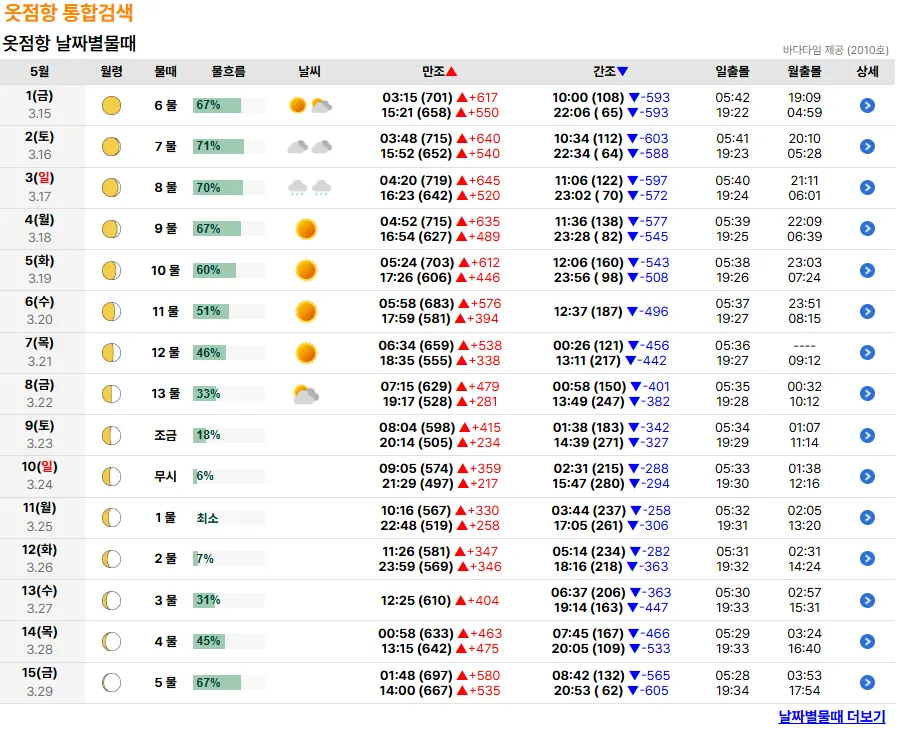Image resolution: width=900 pixels, height=733 pixels.
Task: Click the 바다타임 제공 (2010호) credit text
Action: (x=835, y=50)
